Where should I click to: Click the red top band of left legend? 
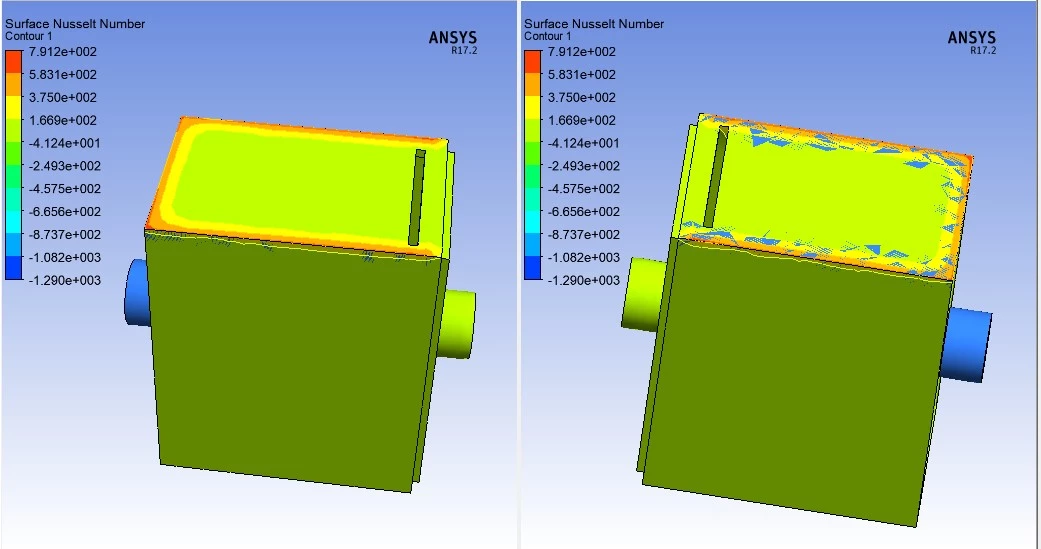tap(13, 62)
